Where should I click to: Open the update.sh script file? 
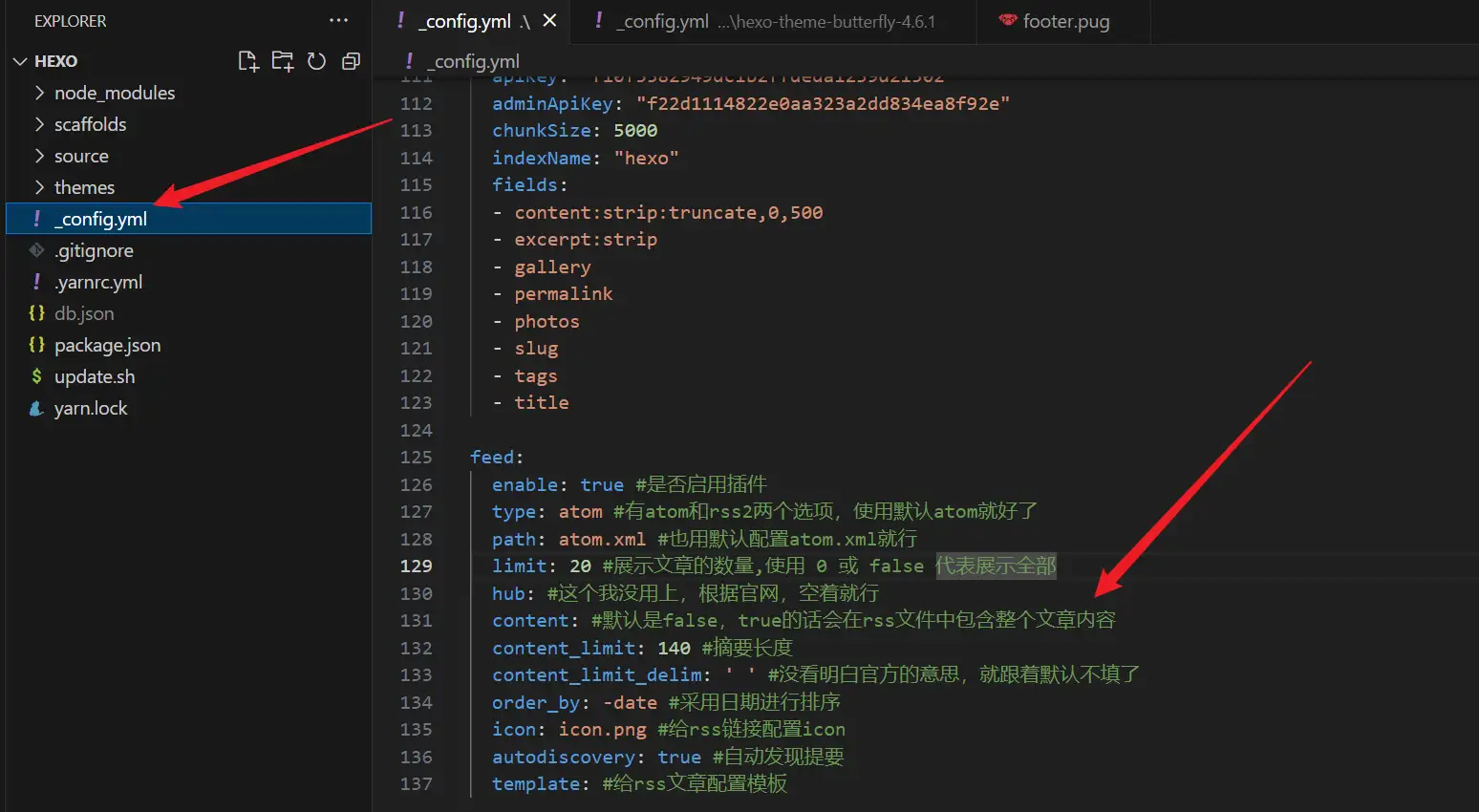pos(95,376)
